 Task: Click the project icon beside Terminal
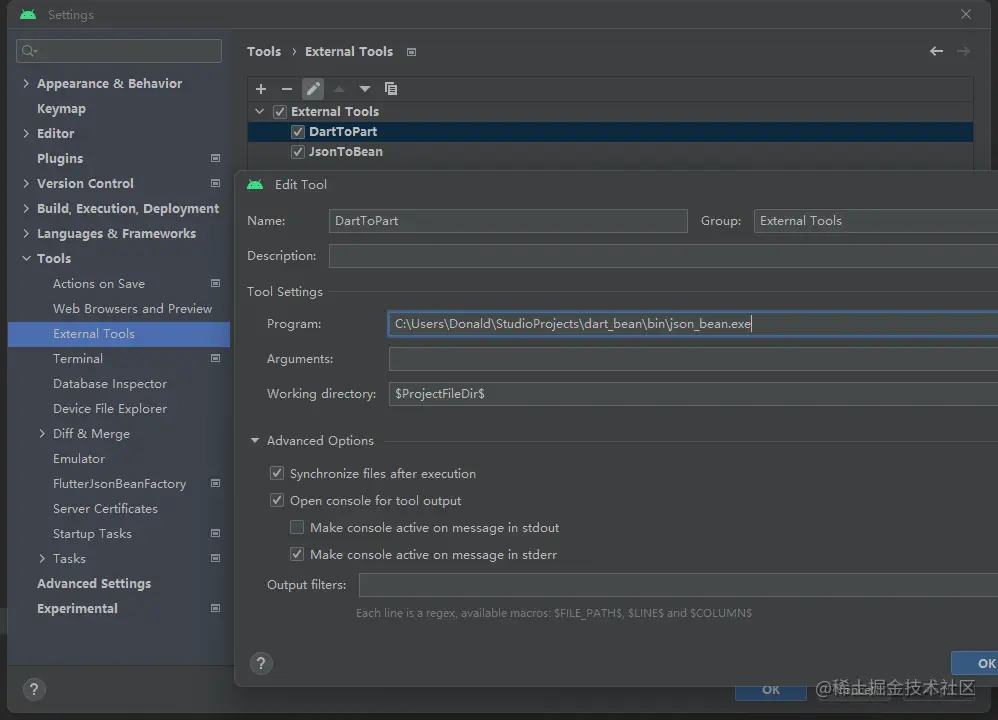pos(215,358)
